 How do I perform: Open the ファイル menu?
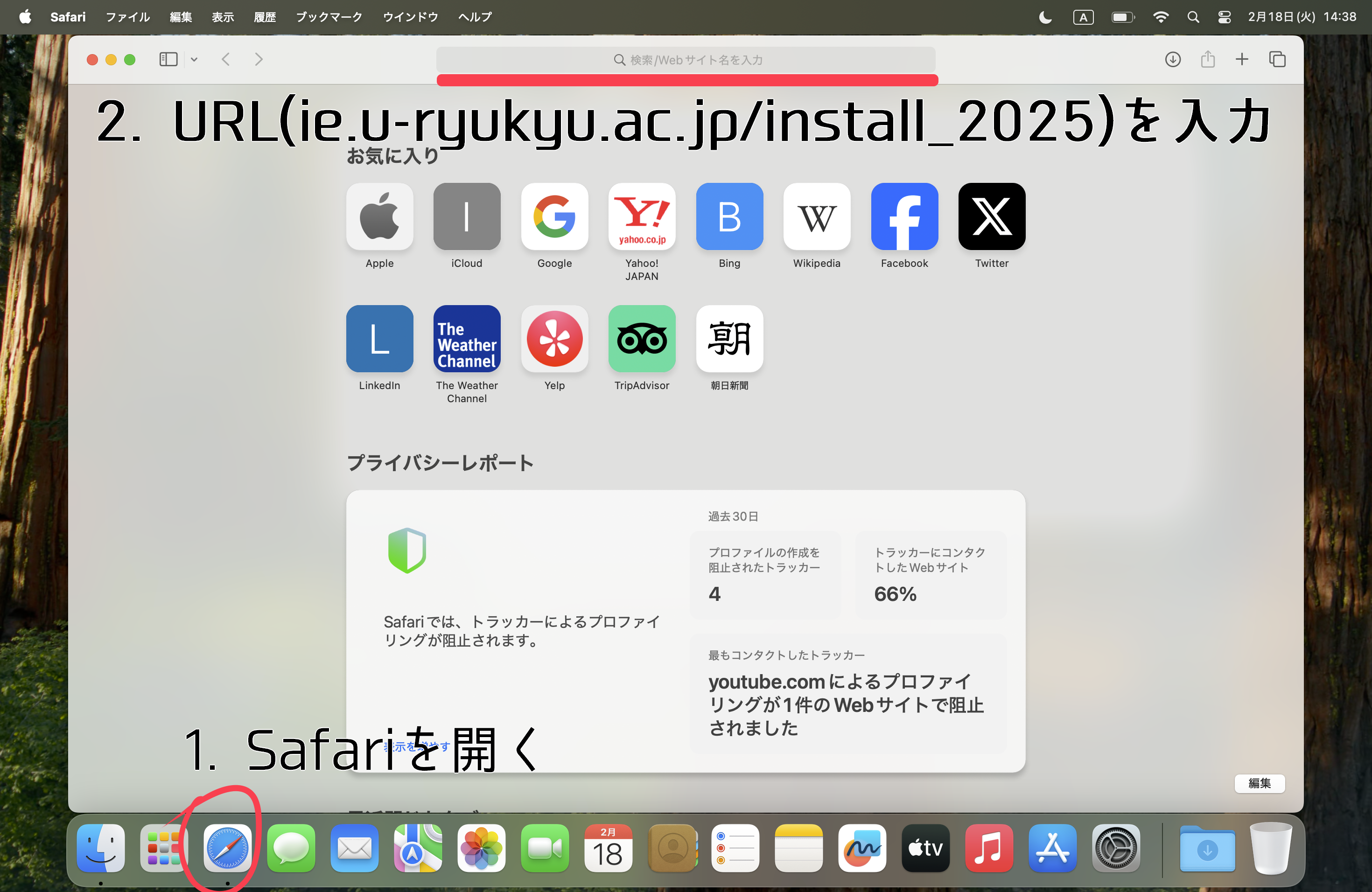127,17
